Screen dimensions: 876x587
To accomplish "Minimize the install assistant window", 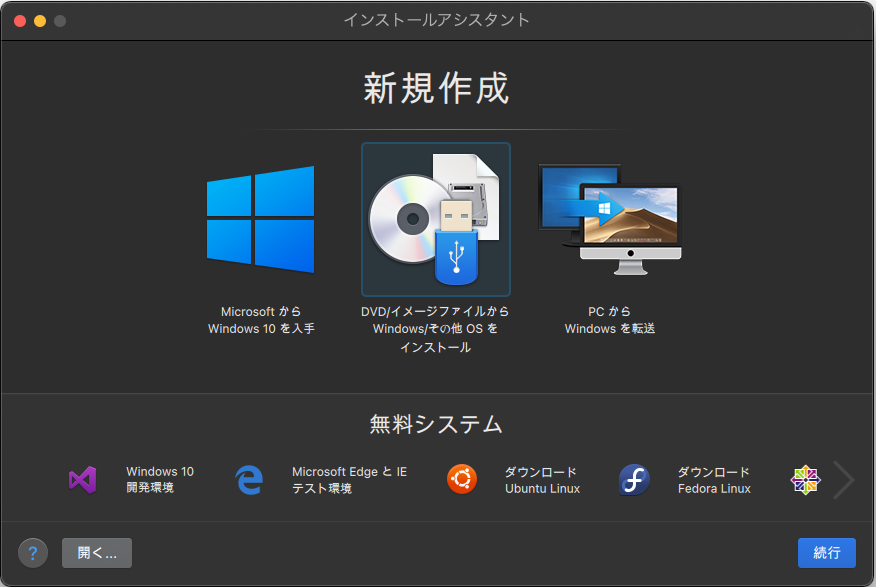I will tap(40, 21).
